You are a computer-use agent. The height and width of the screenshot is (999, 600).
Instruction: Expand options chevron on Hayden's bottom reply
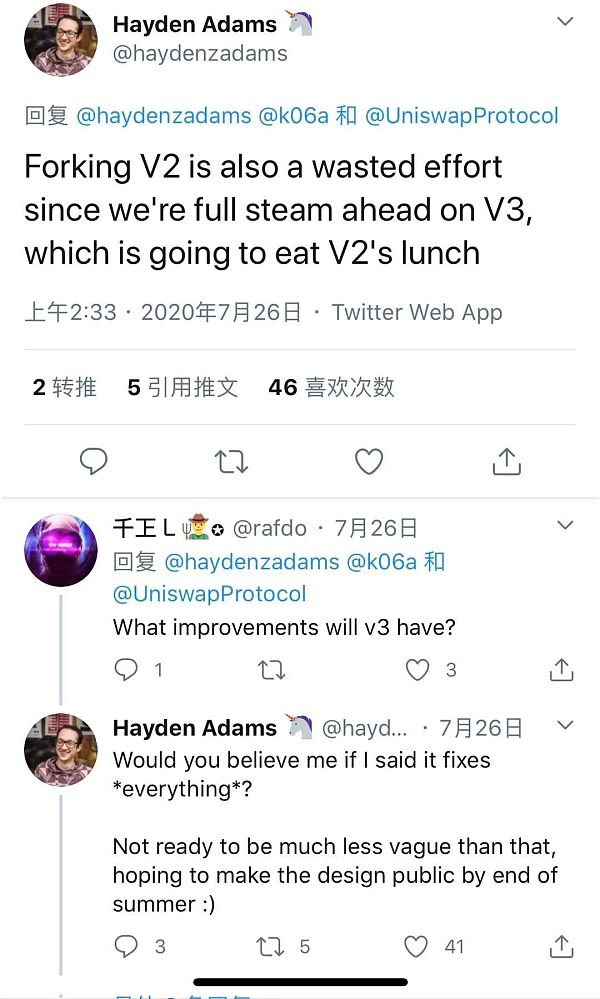(x=565, y=725)
